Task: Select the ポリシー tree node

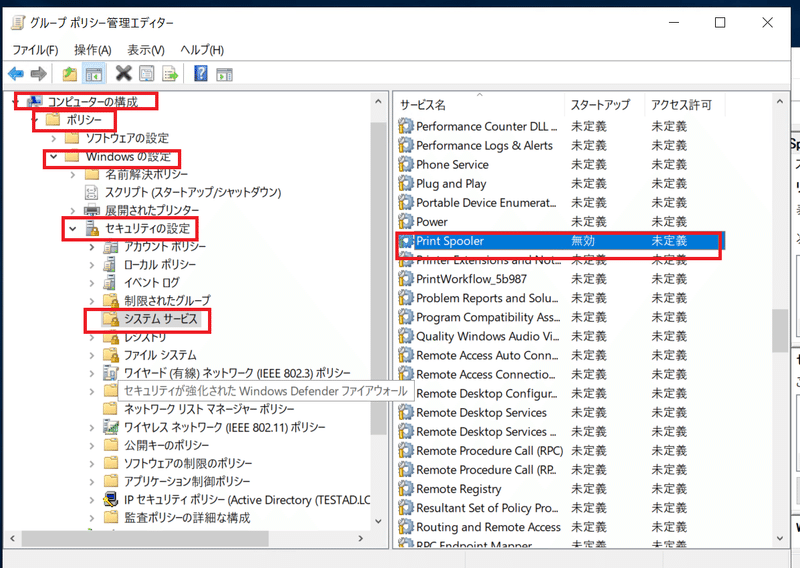Action: point(84,120)
